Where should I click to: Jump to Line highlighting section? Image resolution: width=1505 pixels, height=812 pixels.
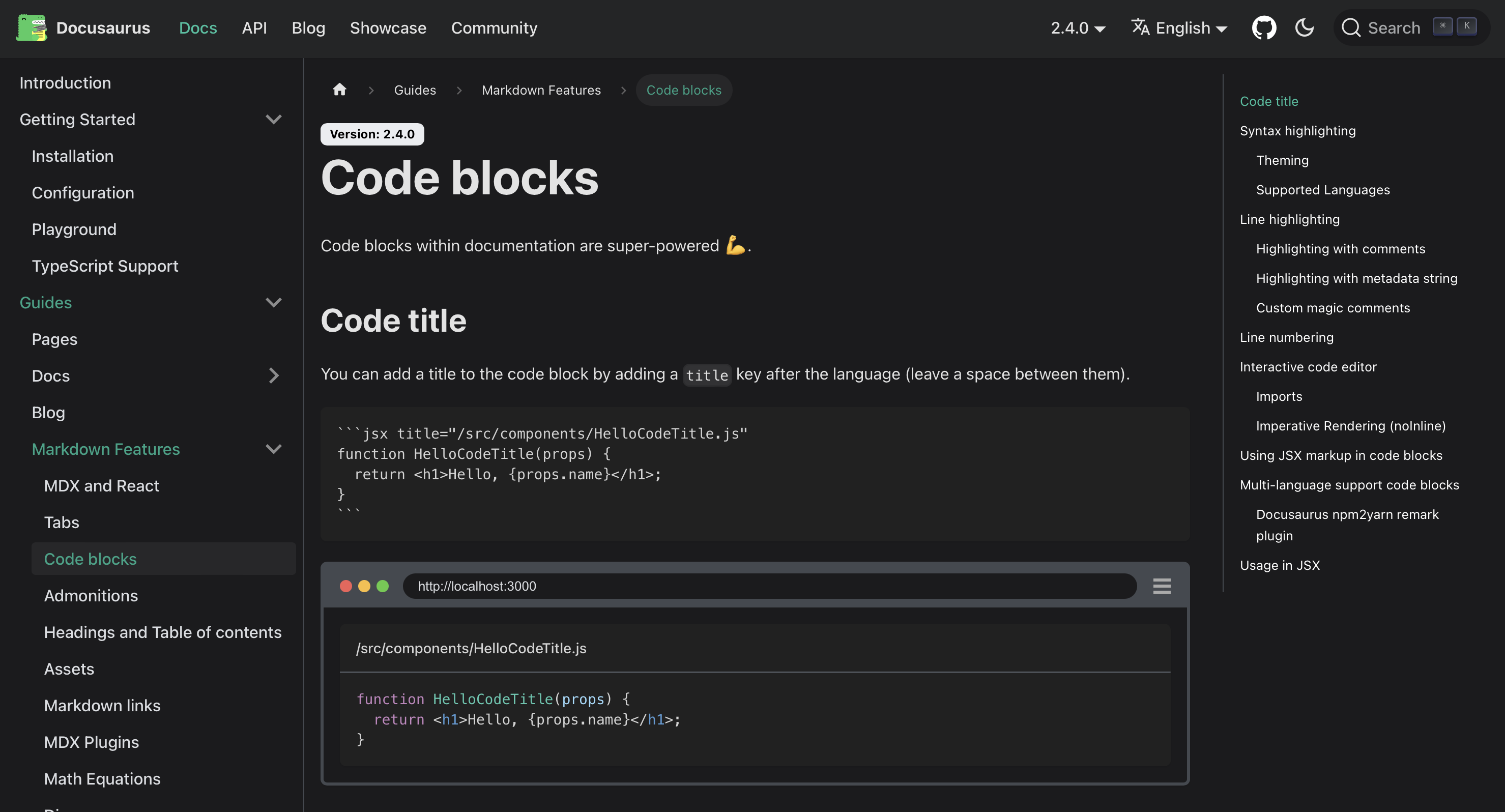point(1289,219)
